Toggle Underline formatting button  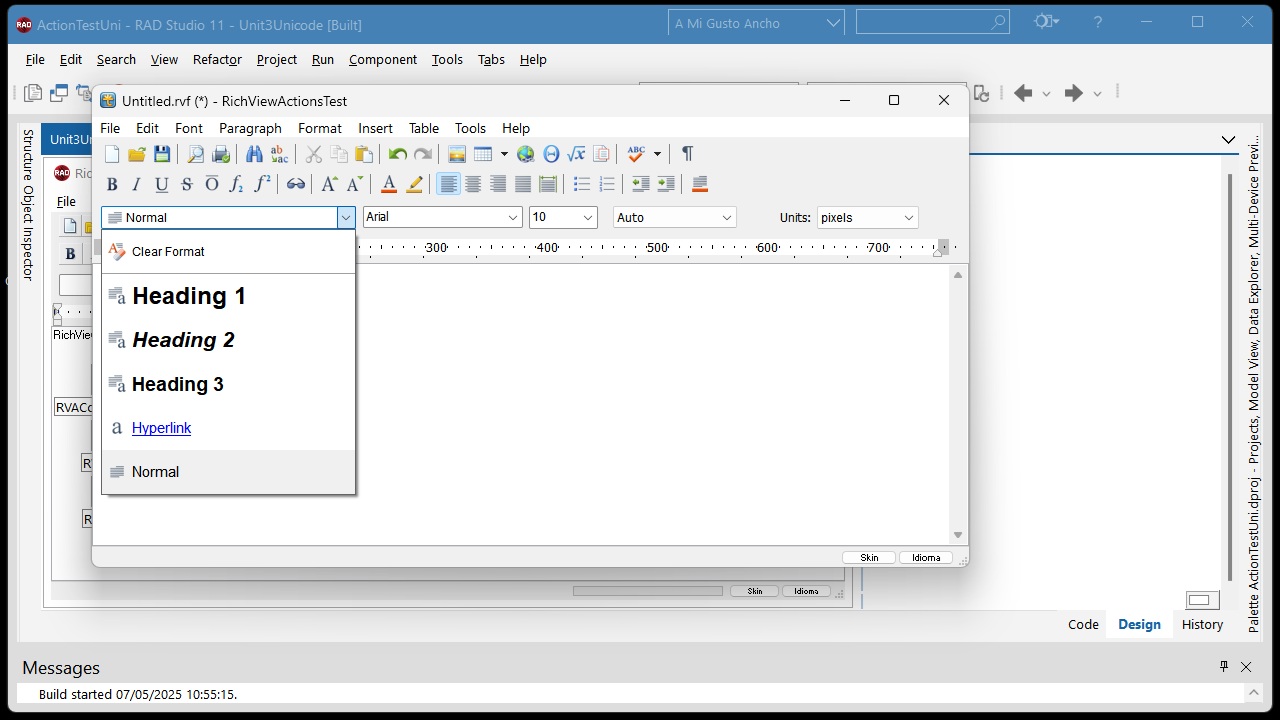[x=161, y=184]
